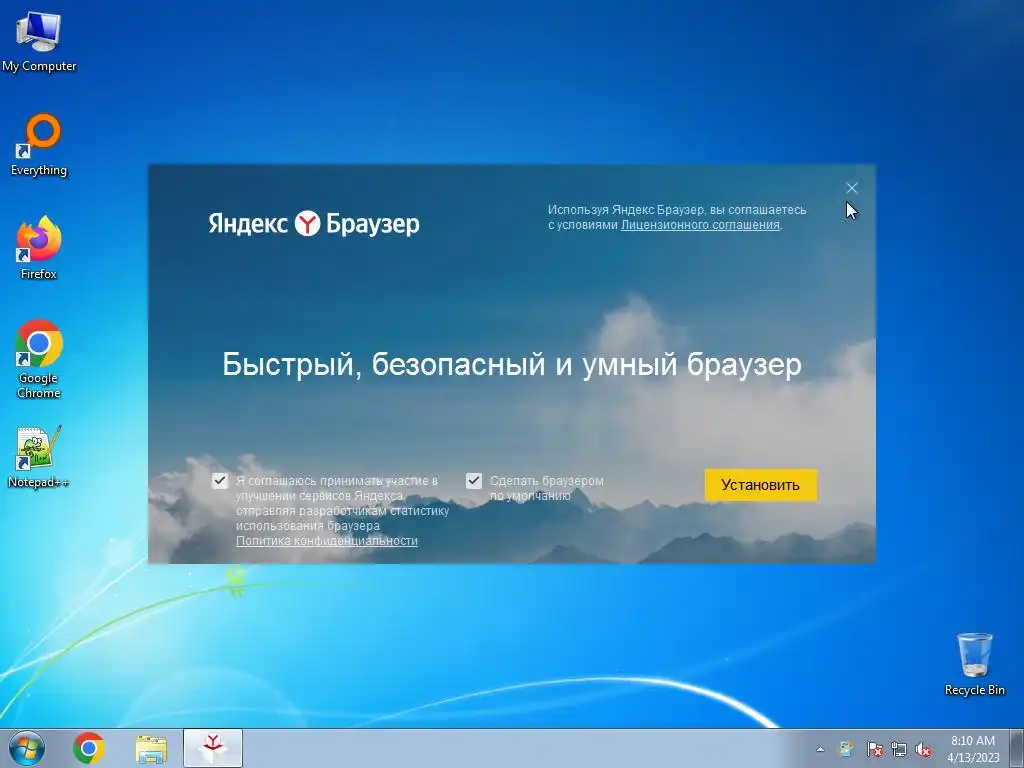Click Yandex installer taskbar button
Viewport: 1024px width, 768px height.
point(213,748)
